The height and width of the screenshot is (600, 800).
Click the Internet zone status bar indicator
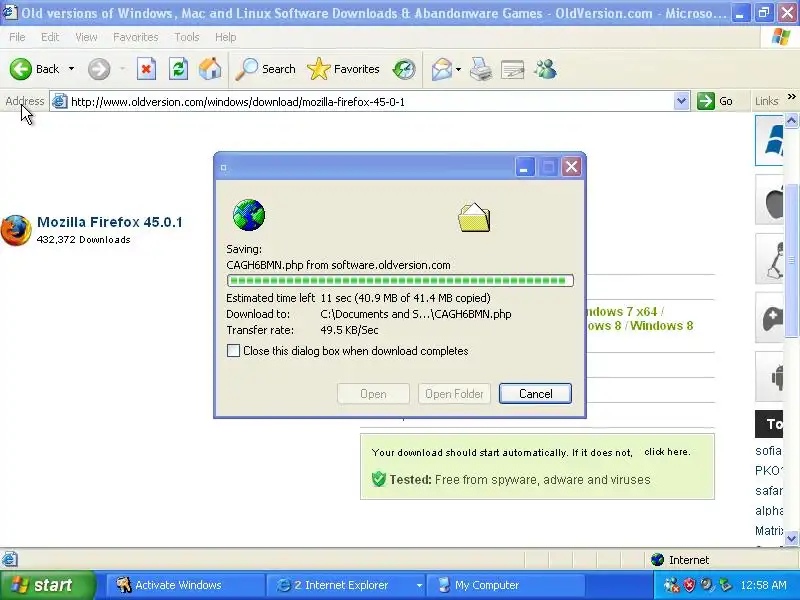click(x=681, y=560)
